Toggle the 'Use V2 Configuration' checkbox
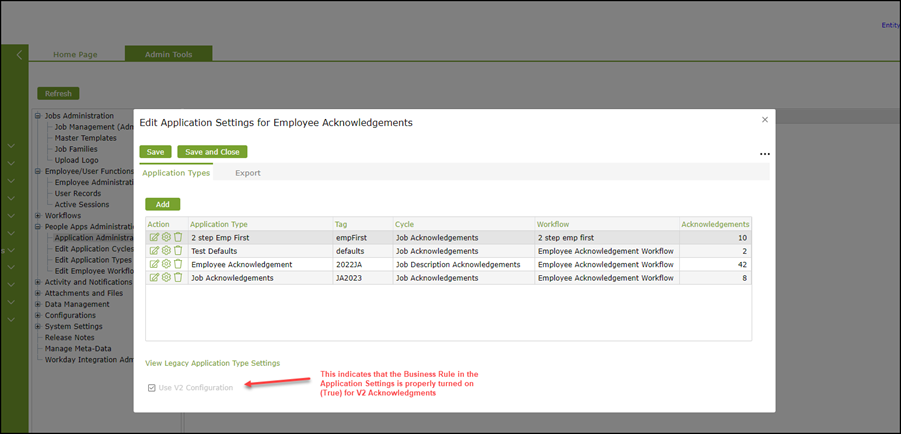Image resolution: width=901 pixels, height=434 pixels. [x=152, y=387]
